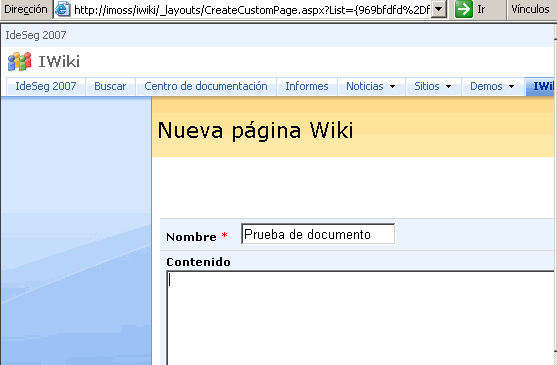
Task: Go to Centro de documentación tab
Action: click(x=206, y=86)
